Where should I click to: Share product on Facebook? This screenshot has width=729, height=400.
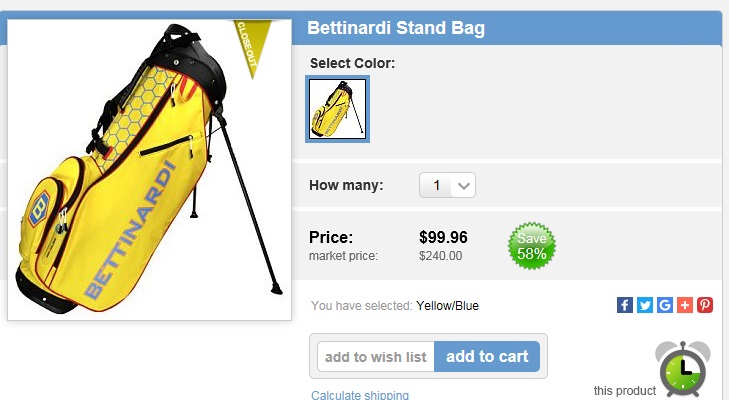click(625, 305)
